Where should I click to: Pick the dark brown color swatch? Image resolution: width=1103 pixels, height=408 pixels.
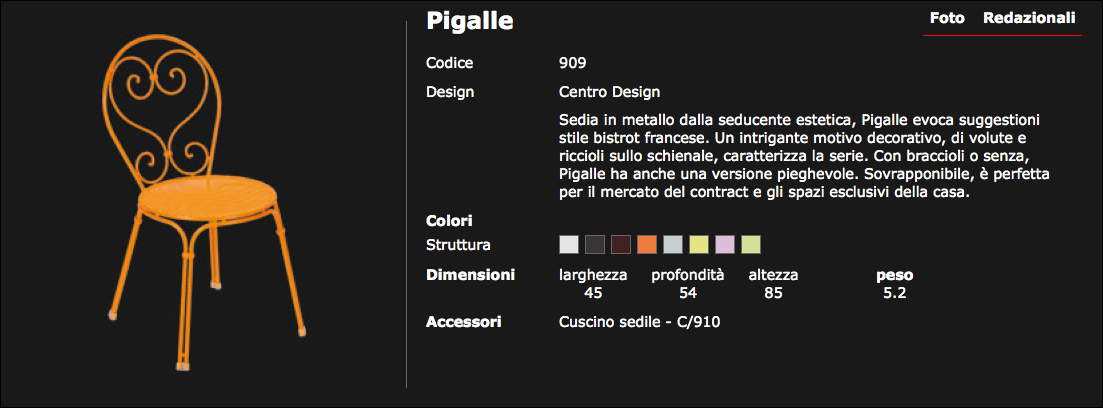click(621, 245)
